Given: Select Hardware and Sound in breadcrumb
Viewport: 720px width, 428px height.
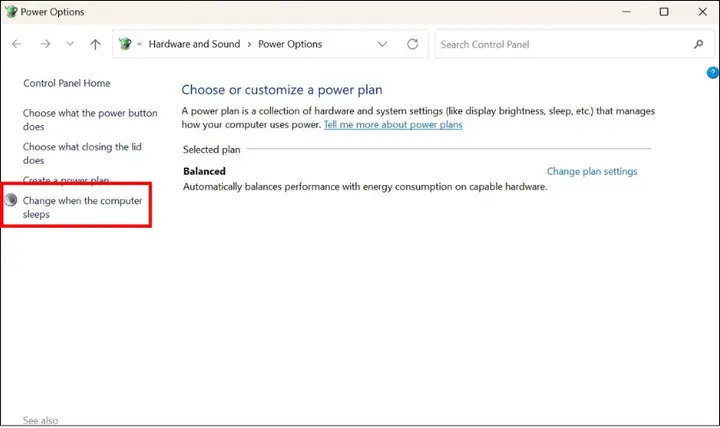Looking at the screenshot, I should pos(194,44).
